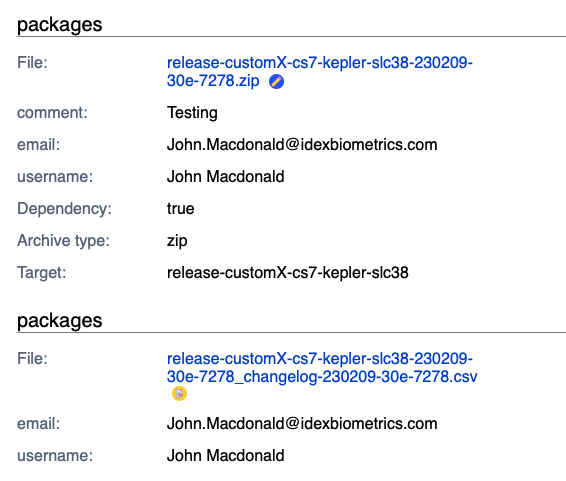Select the second packages section heading
The image size is (566, 481).
(x=60, y=320)
